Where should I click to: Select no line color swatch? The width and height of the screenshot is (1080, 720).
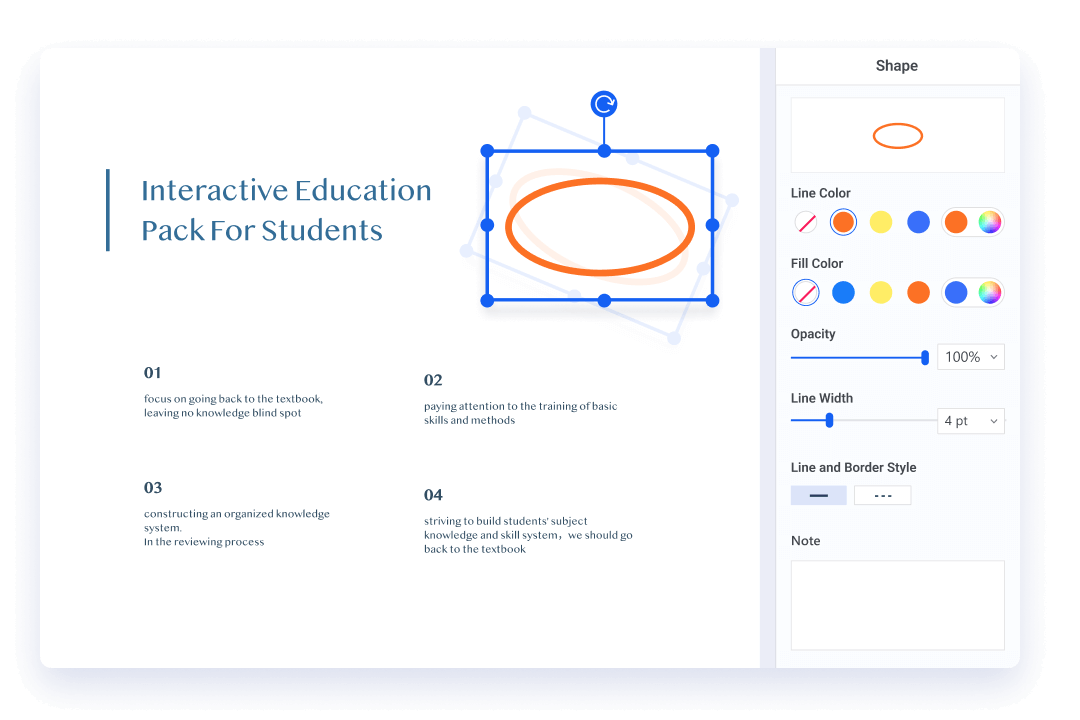(x=806, y=222)
